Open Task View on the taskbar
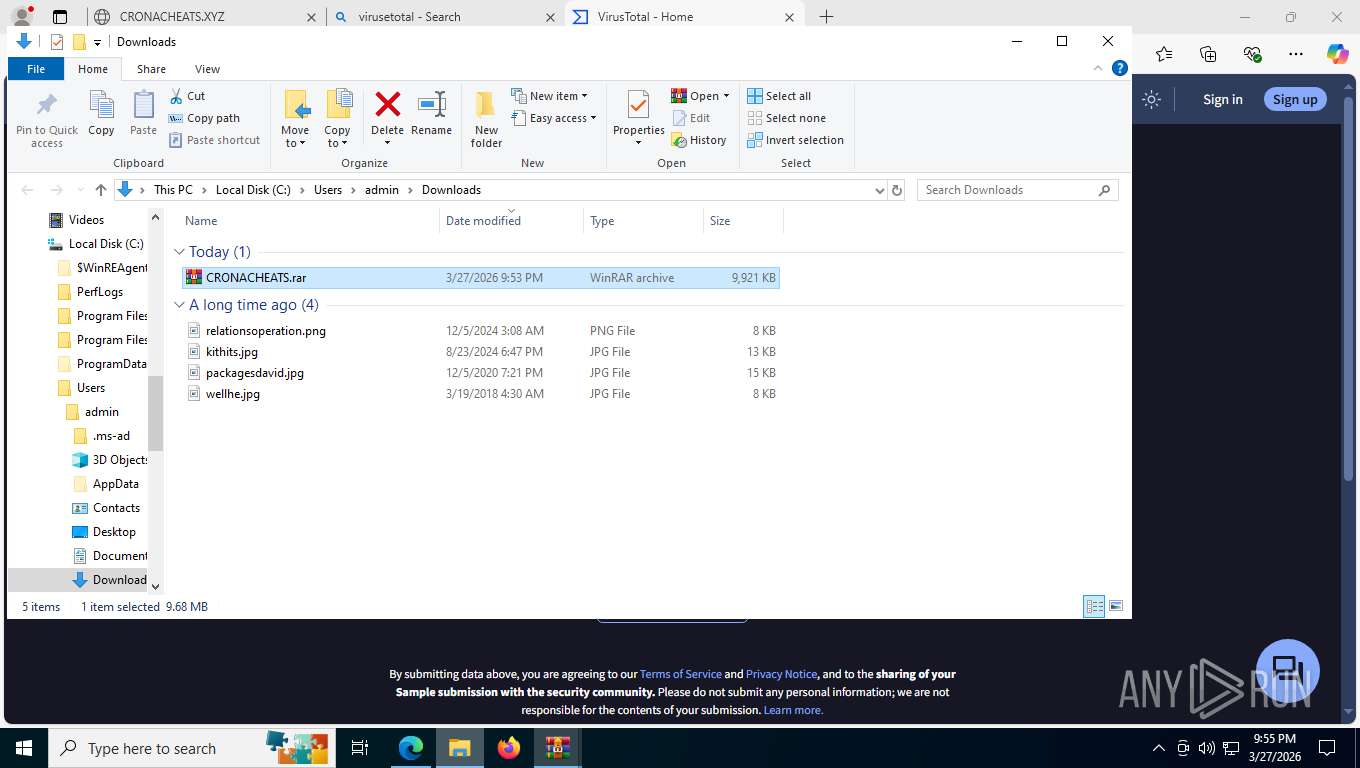 [x=361, y=748]
